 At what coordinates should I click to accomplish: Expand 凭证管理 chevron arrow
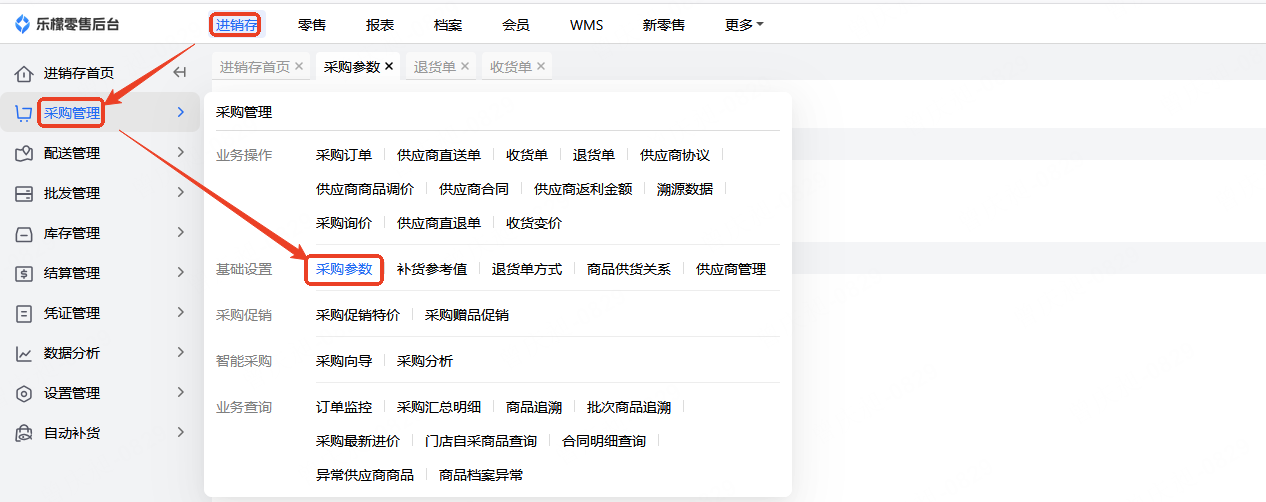180,312
